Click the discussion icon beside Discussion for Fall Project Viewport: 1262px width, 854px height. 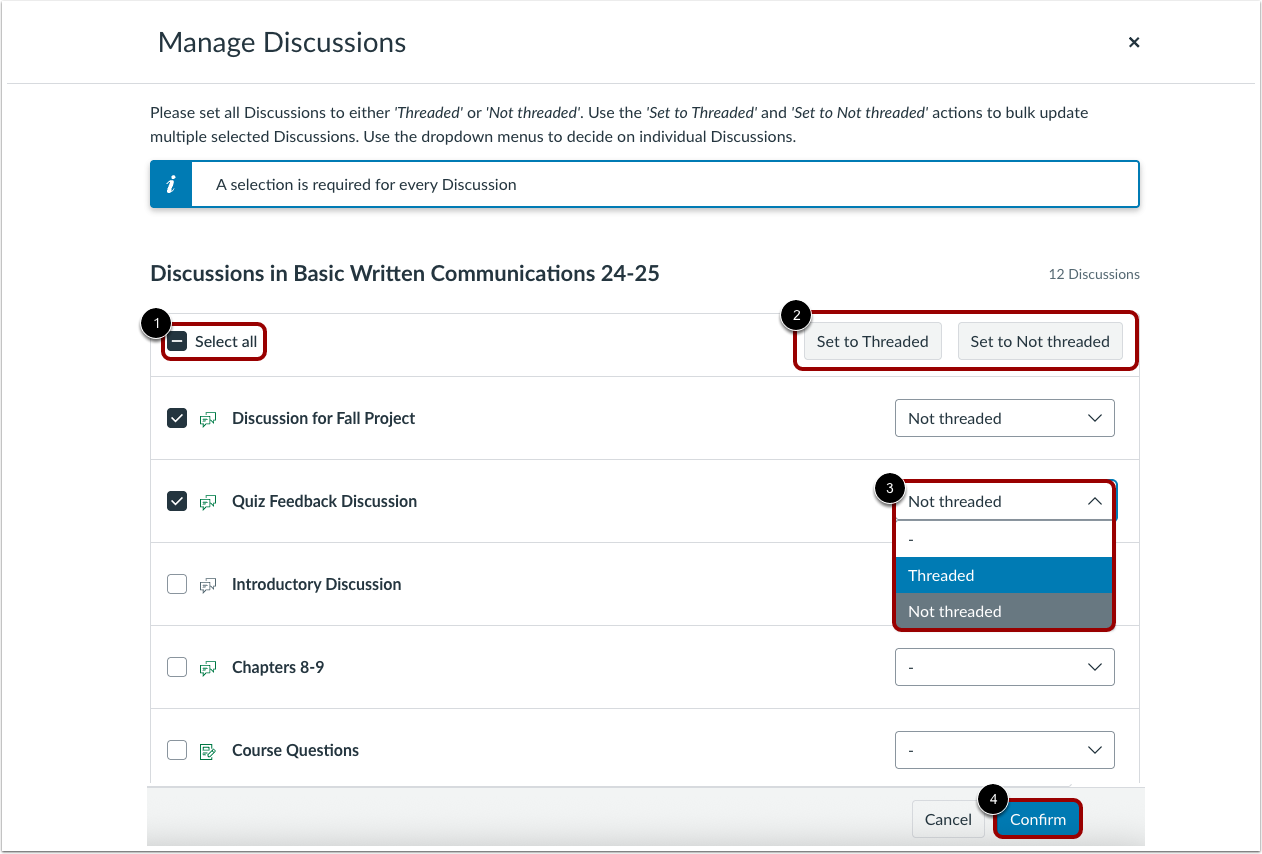(x=208, y=418)
